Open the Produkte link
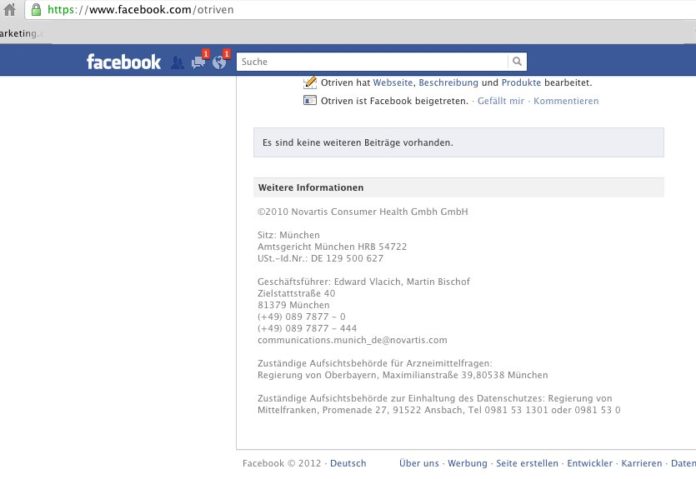The width and height of the screenshot is (696, 479). [x=521, y=83]
